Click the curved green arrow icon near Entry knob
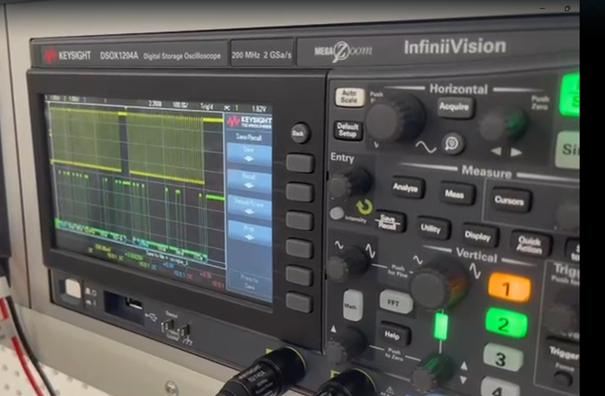 click(x=364, y=207)
